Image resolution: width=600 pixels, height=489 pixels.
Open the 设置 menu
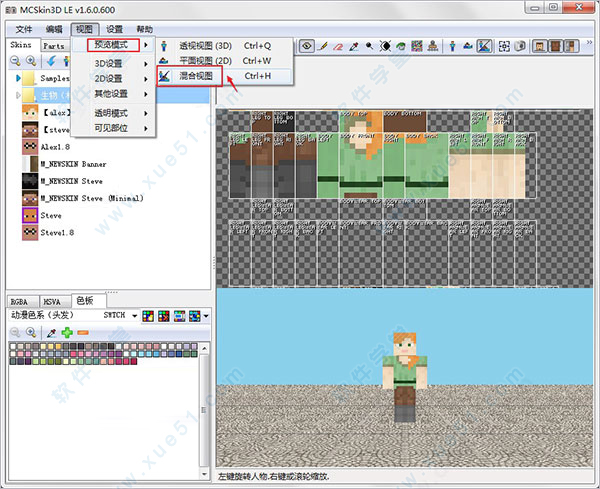tap(115, 30)
